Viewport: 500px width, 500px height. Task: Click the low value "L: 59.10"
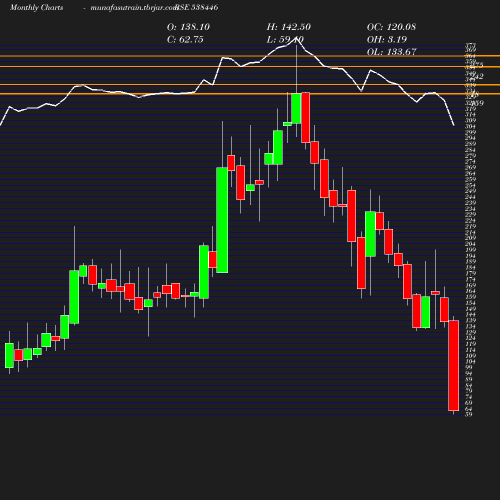[285, 39]
